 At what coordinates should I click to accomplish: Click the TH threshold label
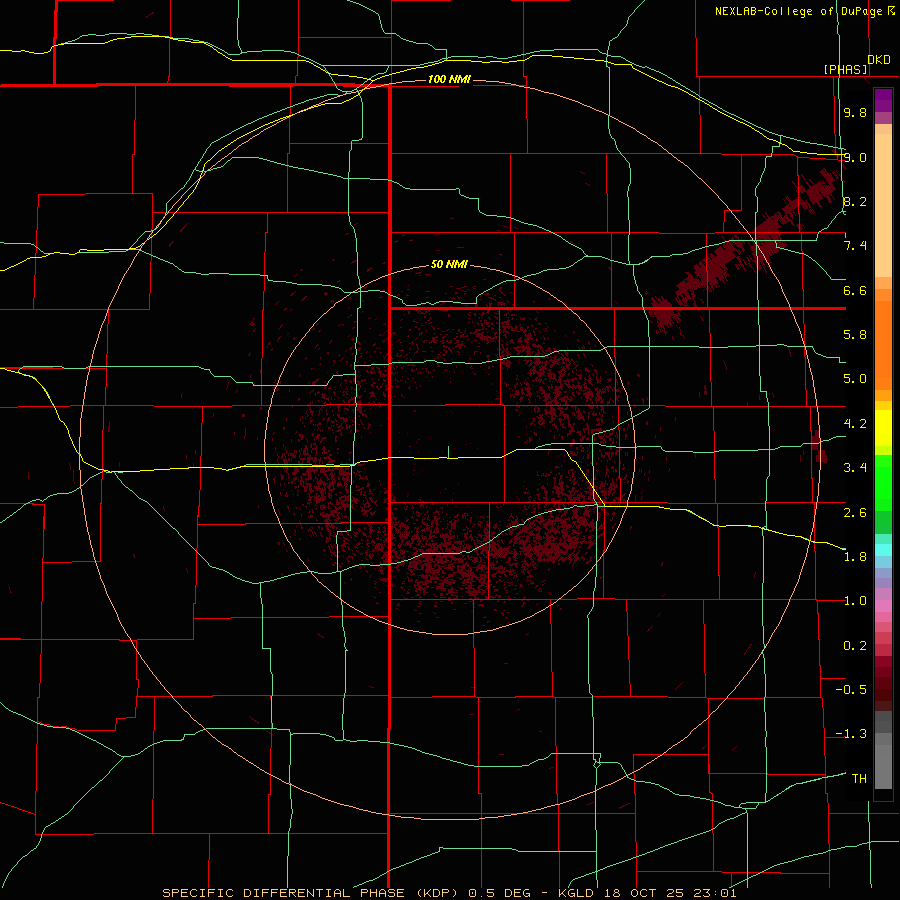pos(859,779)
